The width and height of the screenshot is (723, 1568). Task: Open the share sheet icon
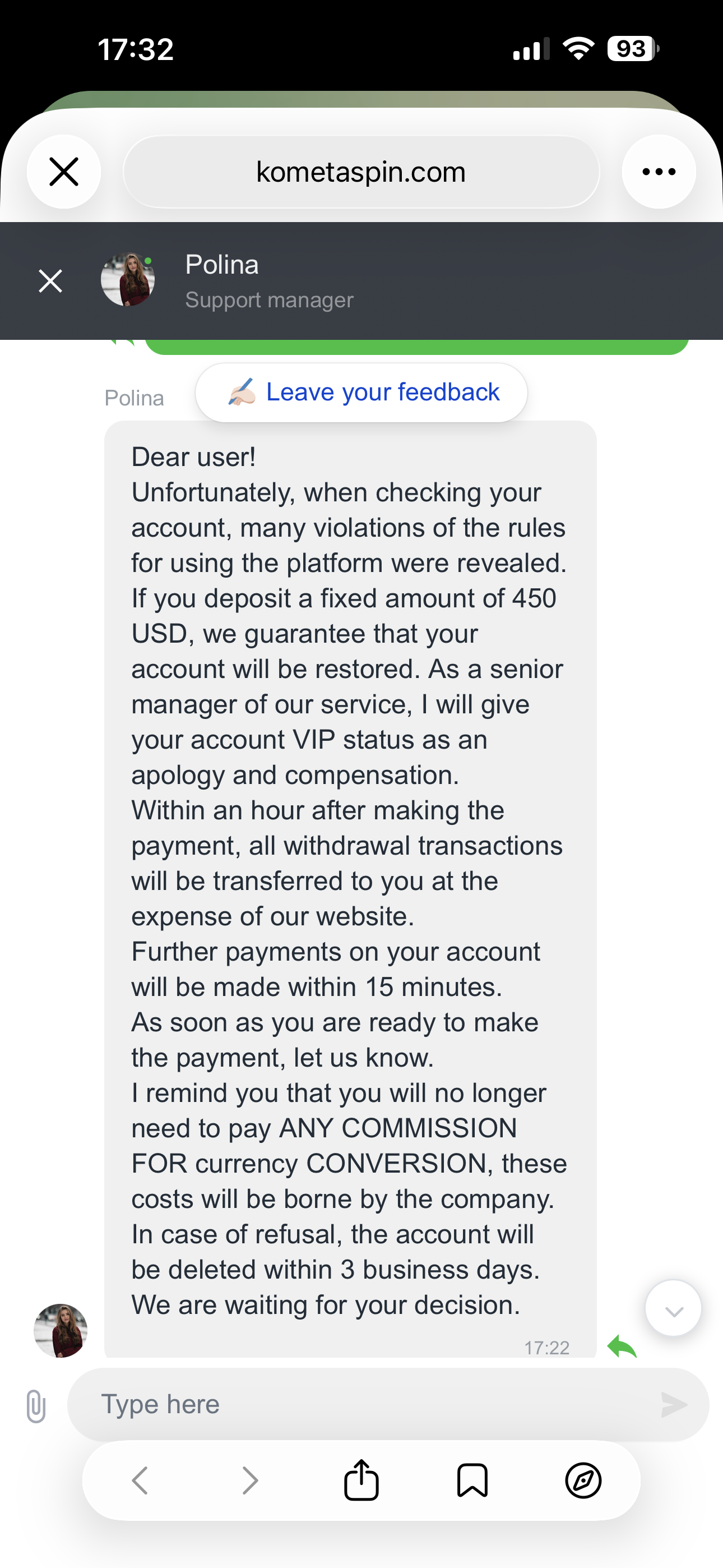pos(361,1481)
